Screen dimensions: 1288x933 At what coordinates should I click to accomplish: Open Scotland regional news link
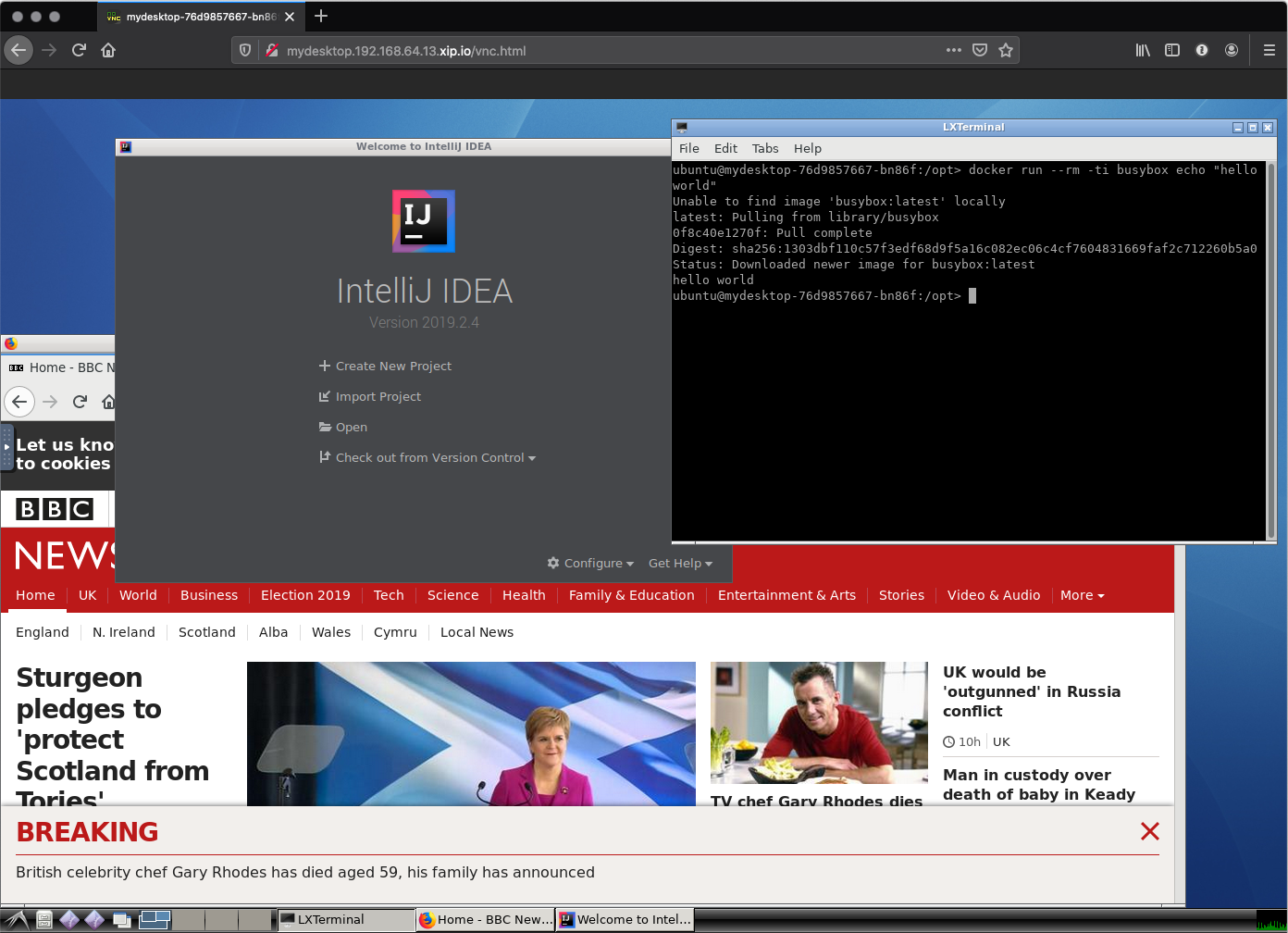tap(207, 632)
